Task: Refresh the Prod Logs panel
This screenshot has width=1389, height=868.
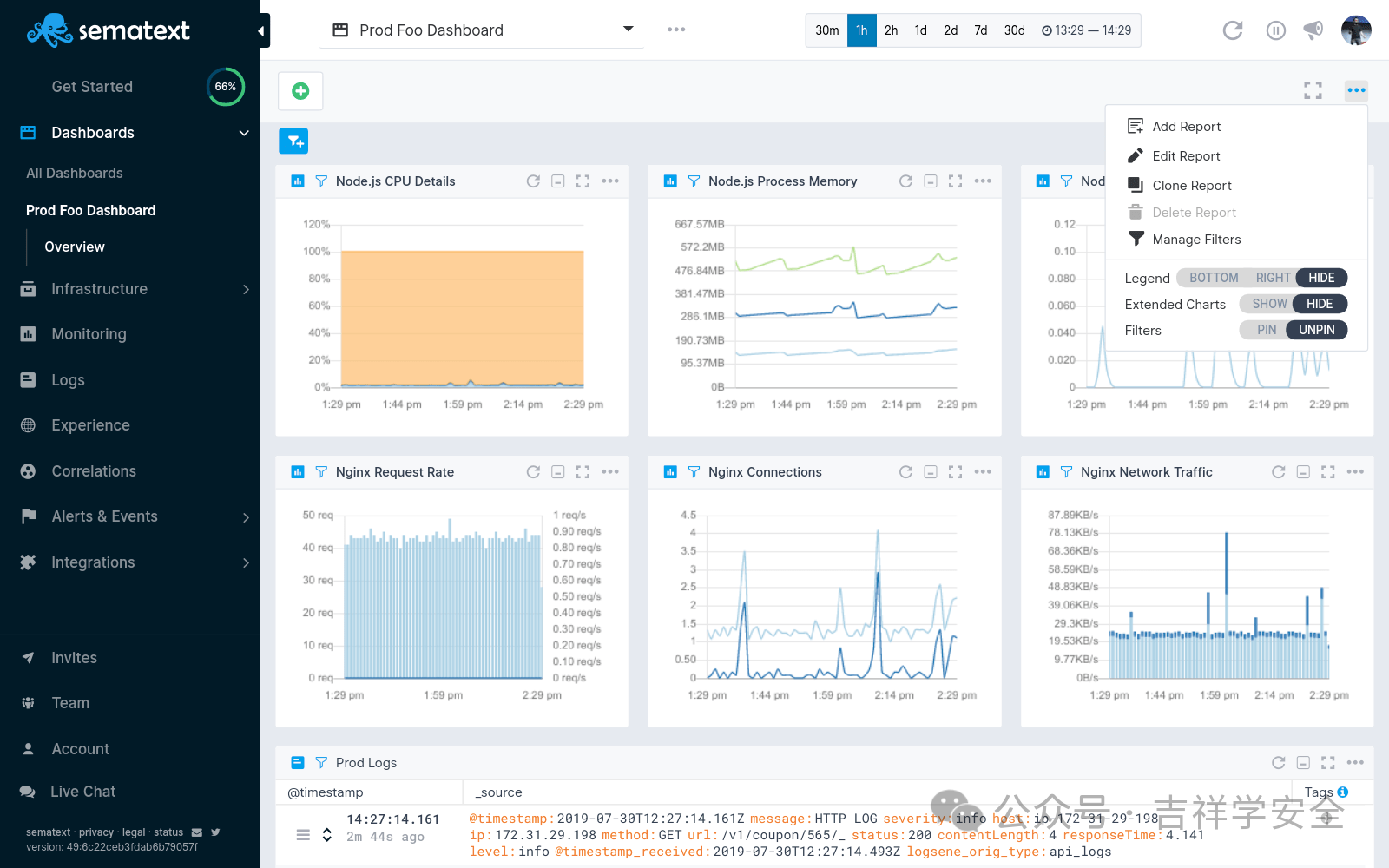Action: pyautogui.click(x=1278, y=763)
